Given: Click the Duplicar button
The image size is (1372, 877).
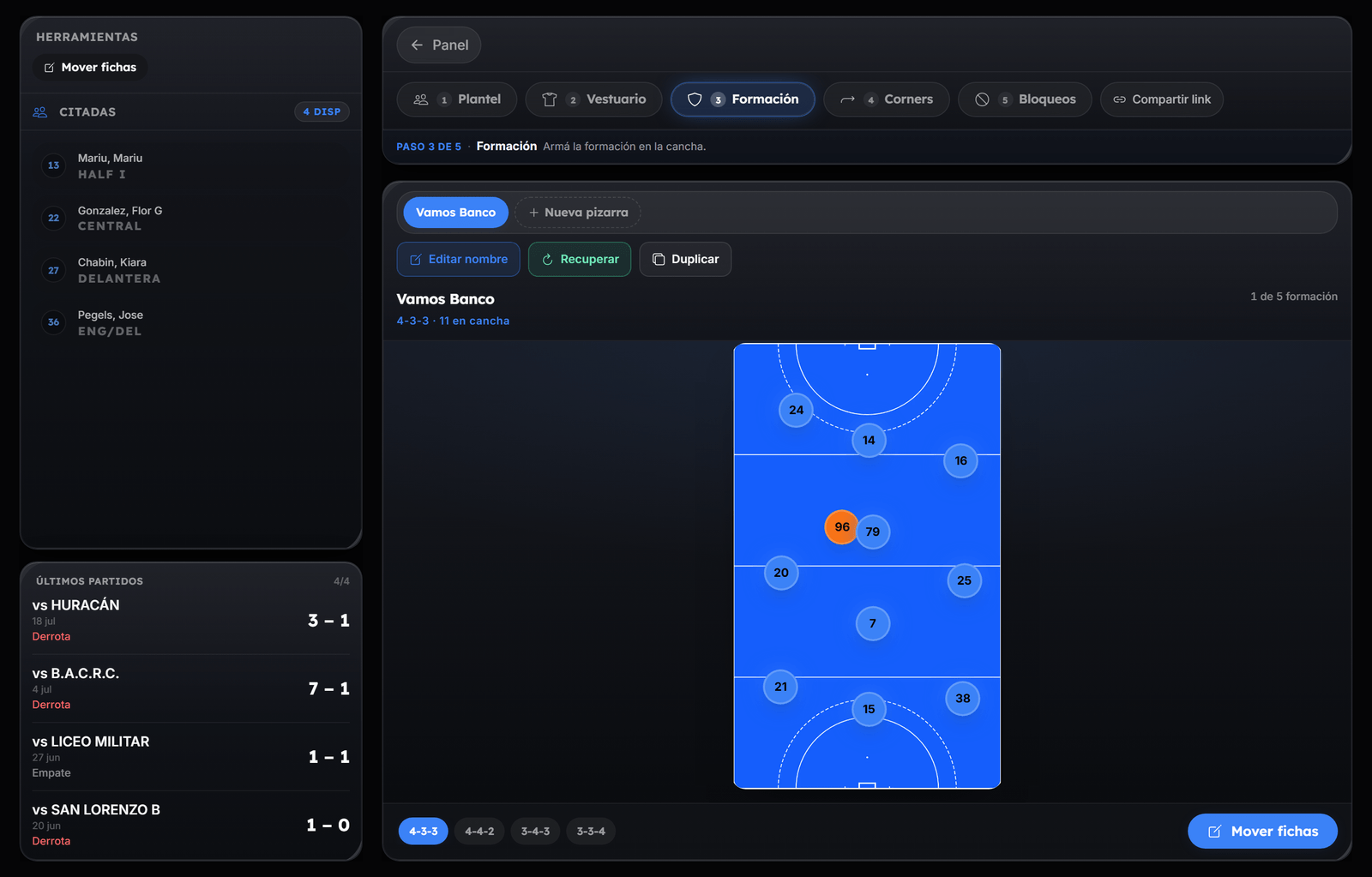Looking at the screenshot, I should (685, 260).
